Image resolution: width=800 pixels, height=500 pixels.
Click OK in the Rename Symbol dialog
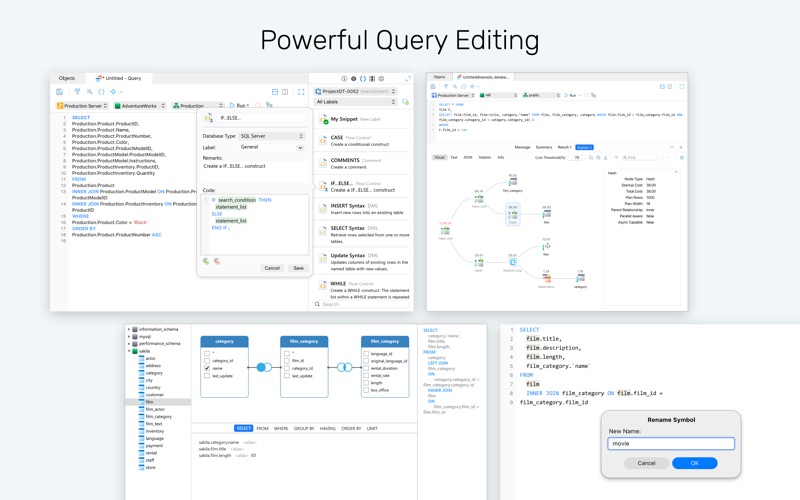pos(694,463)
